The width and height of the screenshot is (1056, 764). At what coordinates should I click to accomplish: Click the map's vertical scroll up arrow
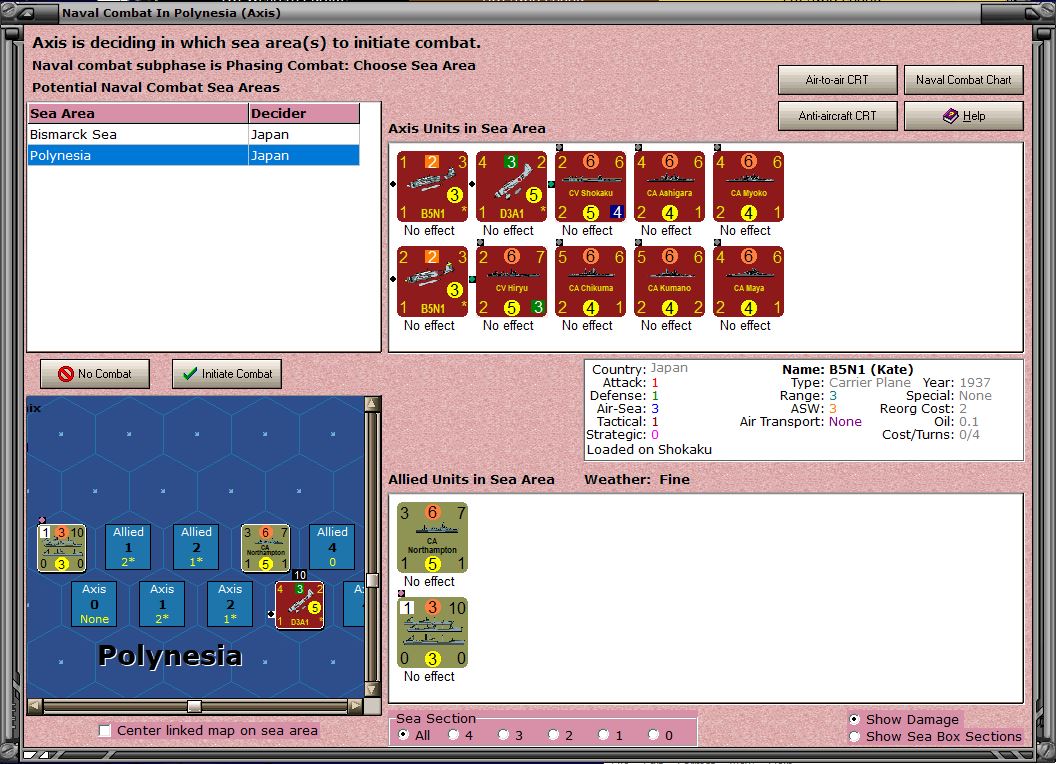372,404
